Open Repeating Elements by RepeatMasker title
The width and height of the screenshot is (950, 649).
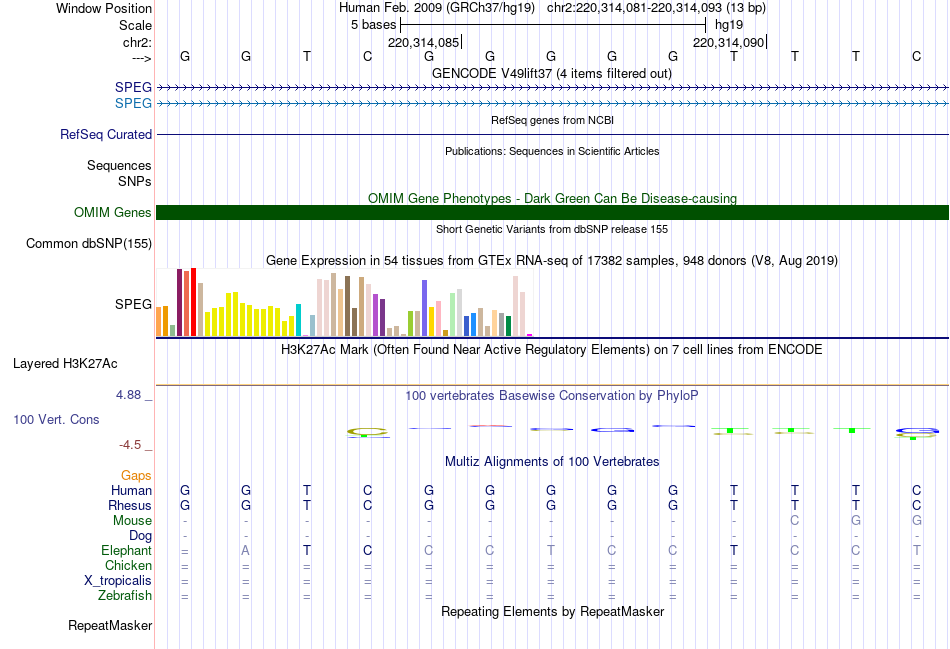coord(552,611)
